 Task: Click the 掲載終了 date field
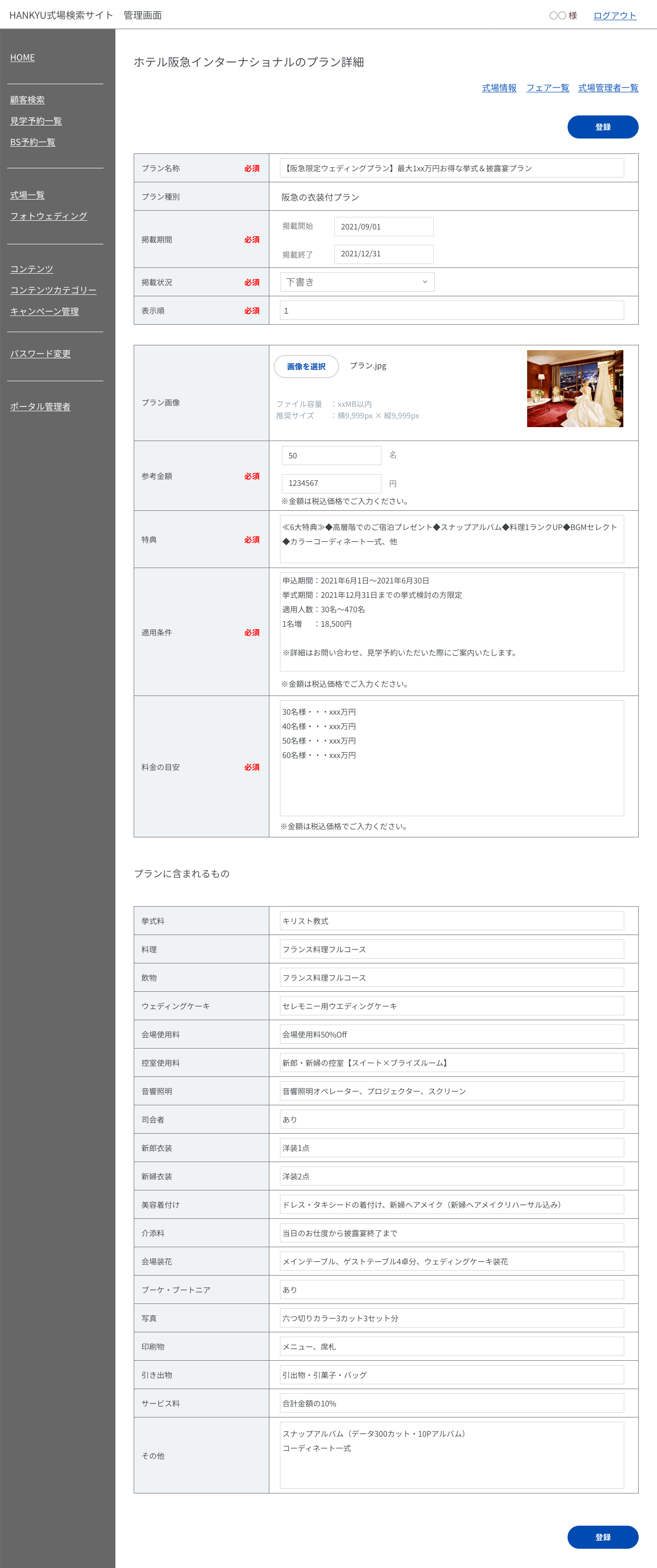point(384,254)
